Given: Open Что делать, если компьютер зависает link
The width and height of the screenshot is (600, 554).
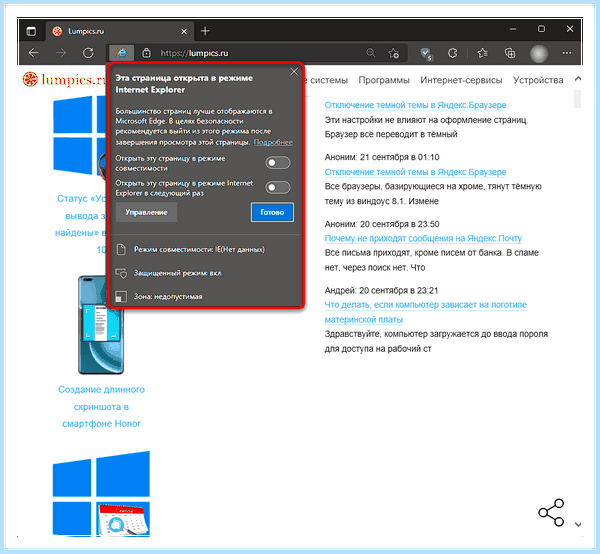Looking at the screenshot, I should (426, 312).
